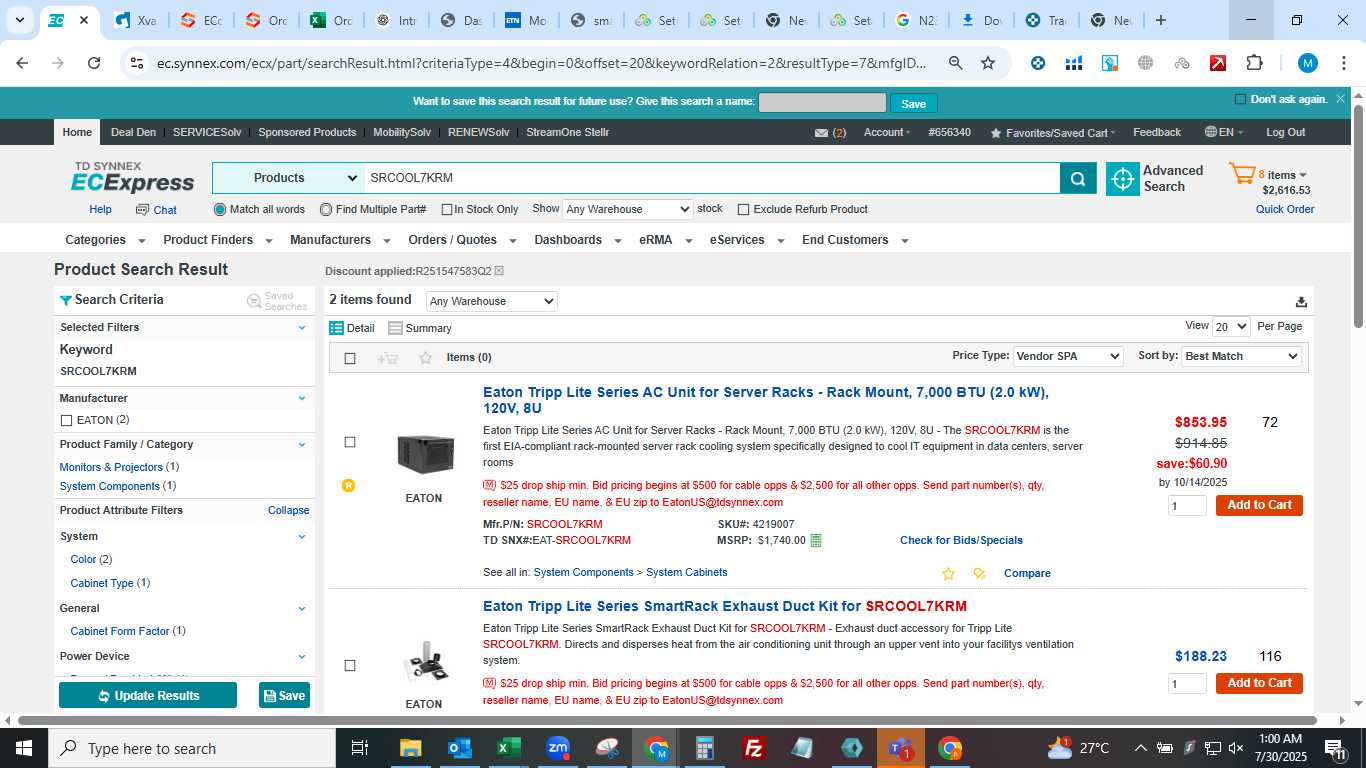
Task: Dismiss the save search banner
Action: point(1341,99)
